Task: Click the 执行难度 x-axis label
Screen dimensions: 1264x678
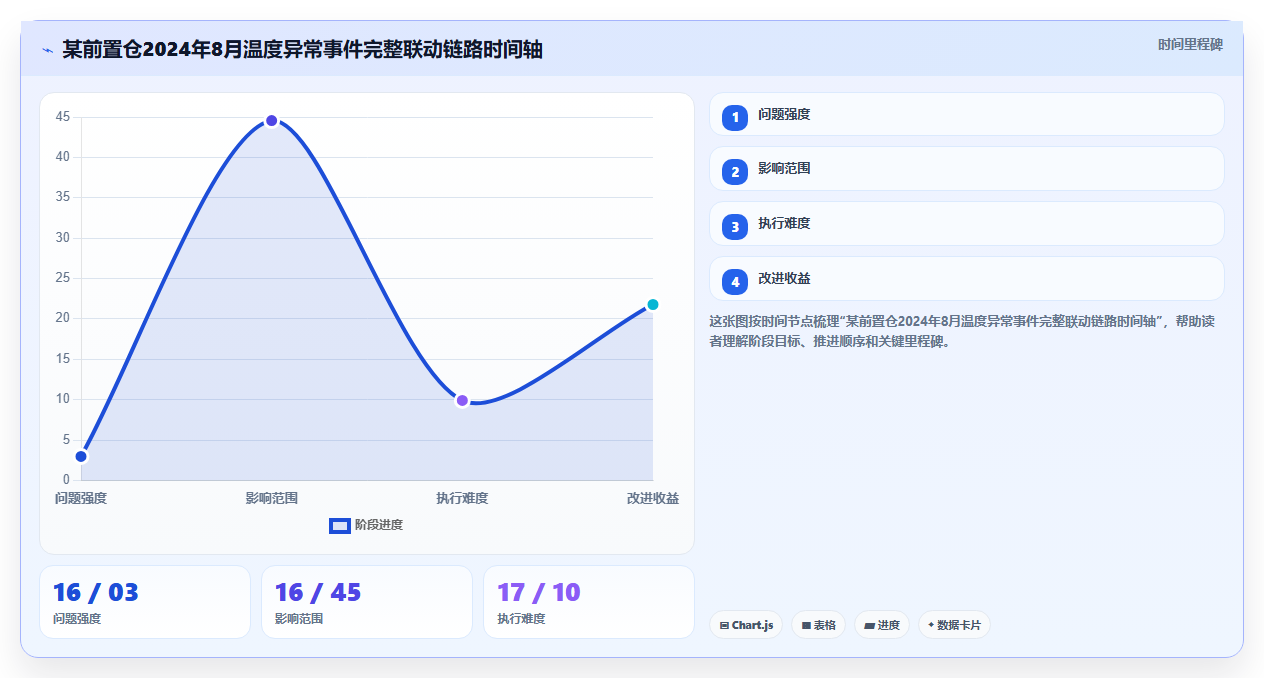Action: pyautogui.click(x=462, y=498)
